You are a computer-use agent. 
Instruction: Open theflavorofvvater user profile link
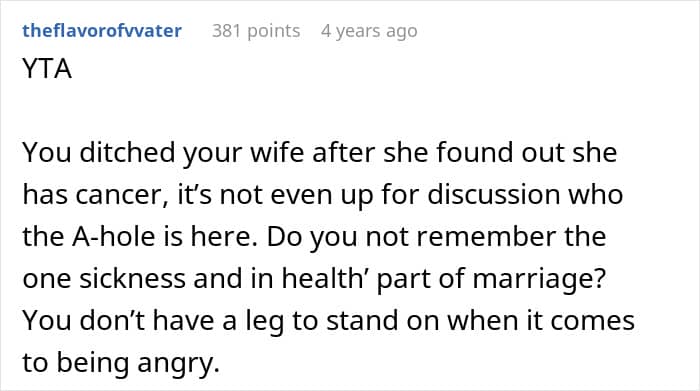[102, 31]
